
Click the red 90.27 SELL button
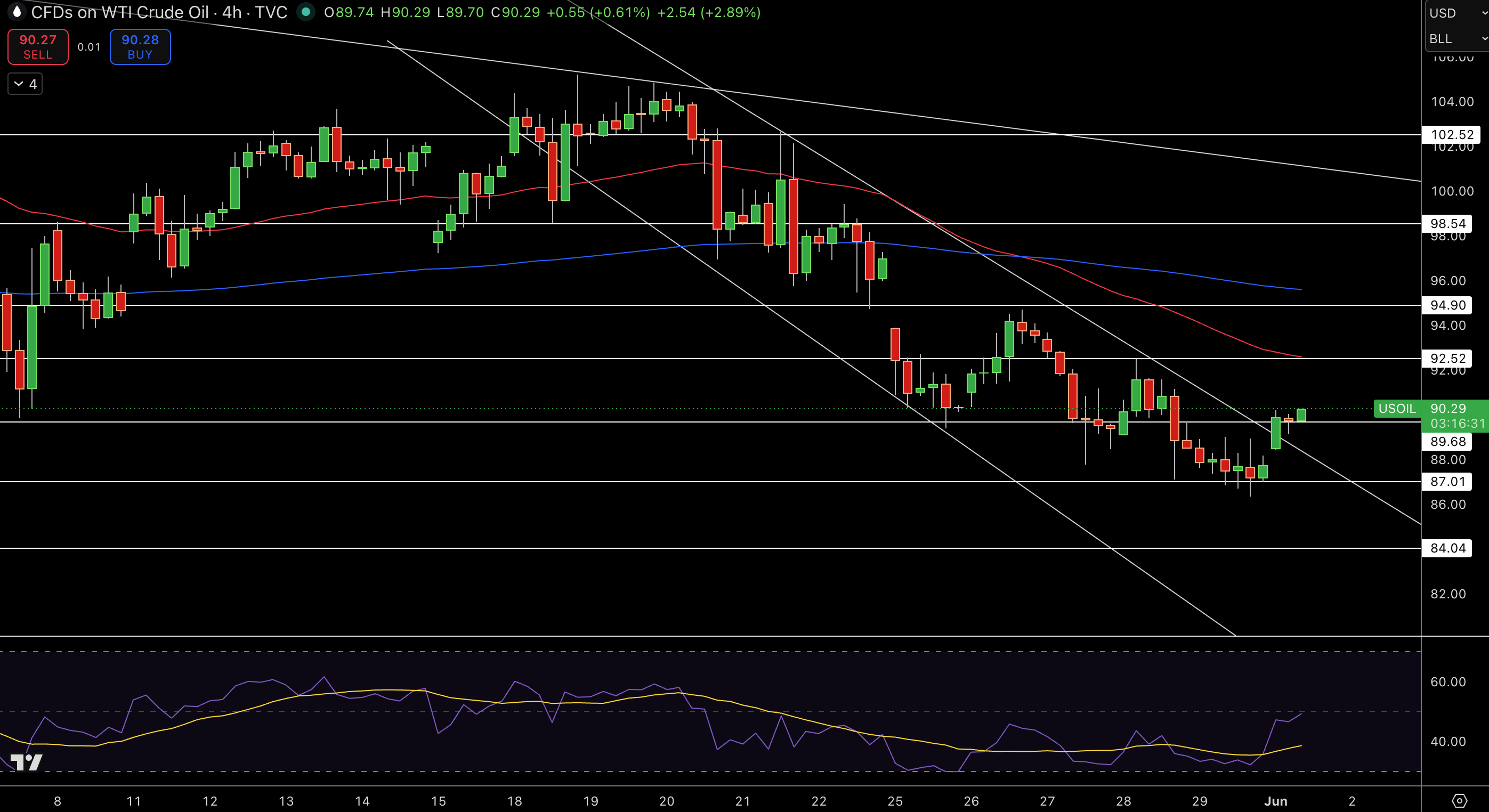[38, 47]
